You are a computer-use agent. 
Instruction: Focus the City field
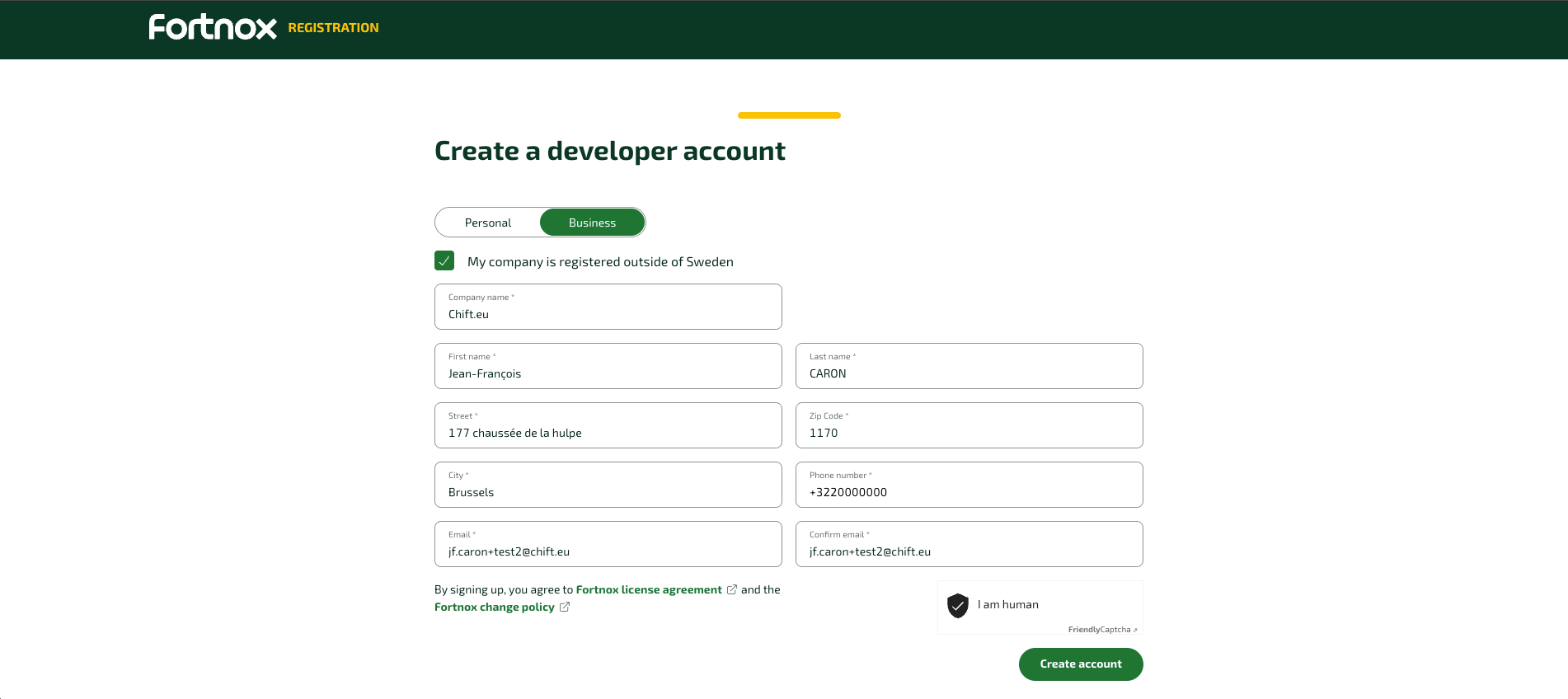608,485
